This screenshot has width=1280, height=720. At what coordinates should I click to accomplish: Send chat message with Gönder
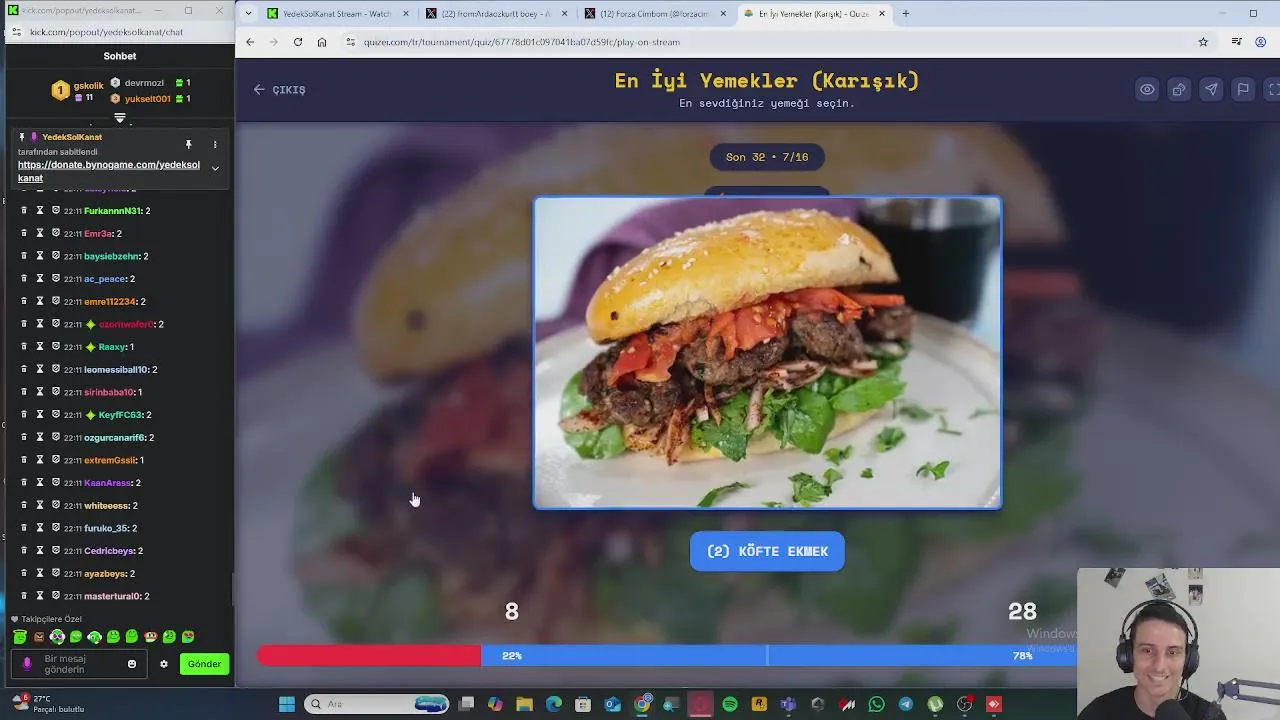click(x=204, y=664)
